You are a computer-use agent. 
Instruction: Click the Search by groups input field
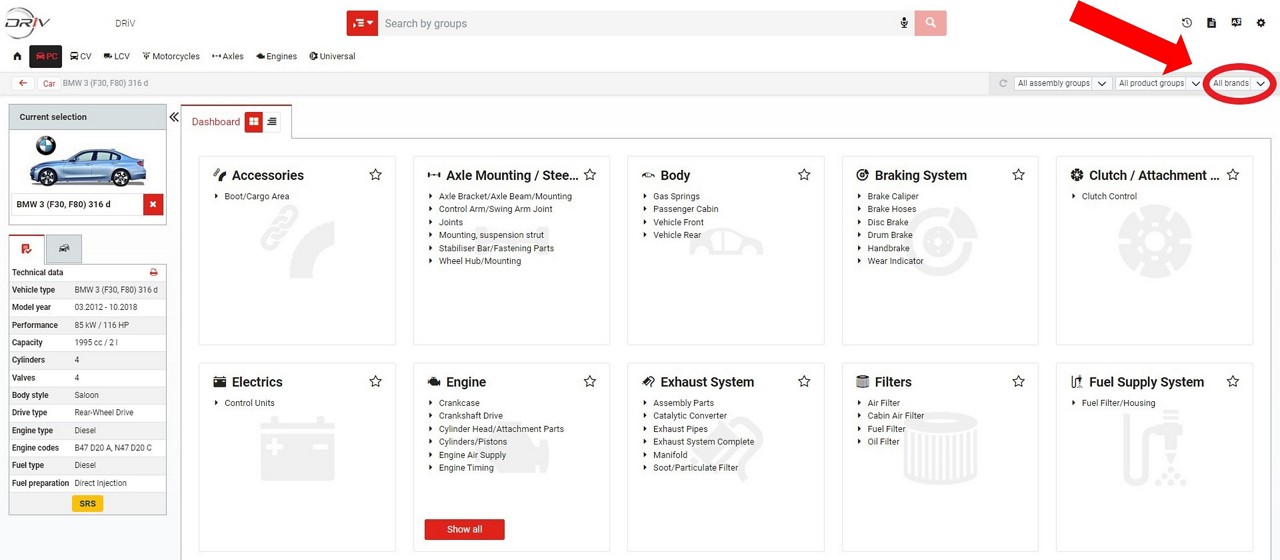(x=640, y=23)
